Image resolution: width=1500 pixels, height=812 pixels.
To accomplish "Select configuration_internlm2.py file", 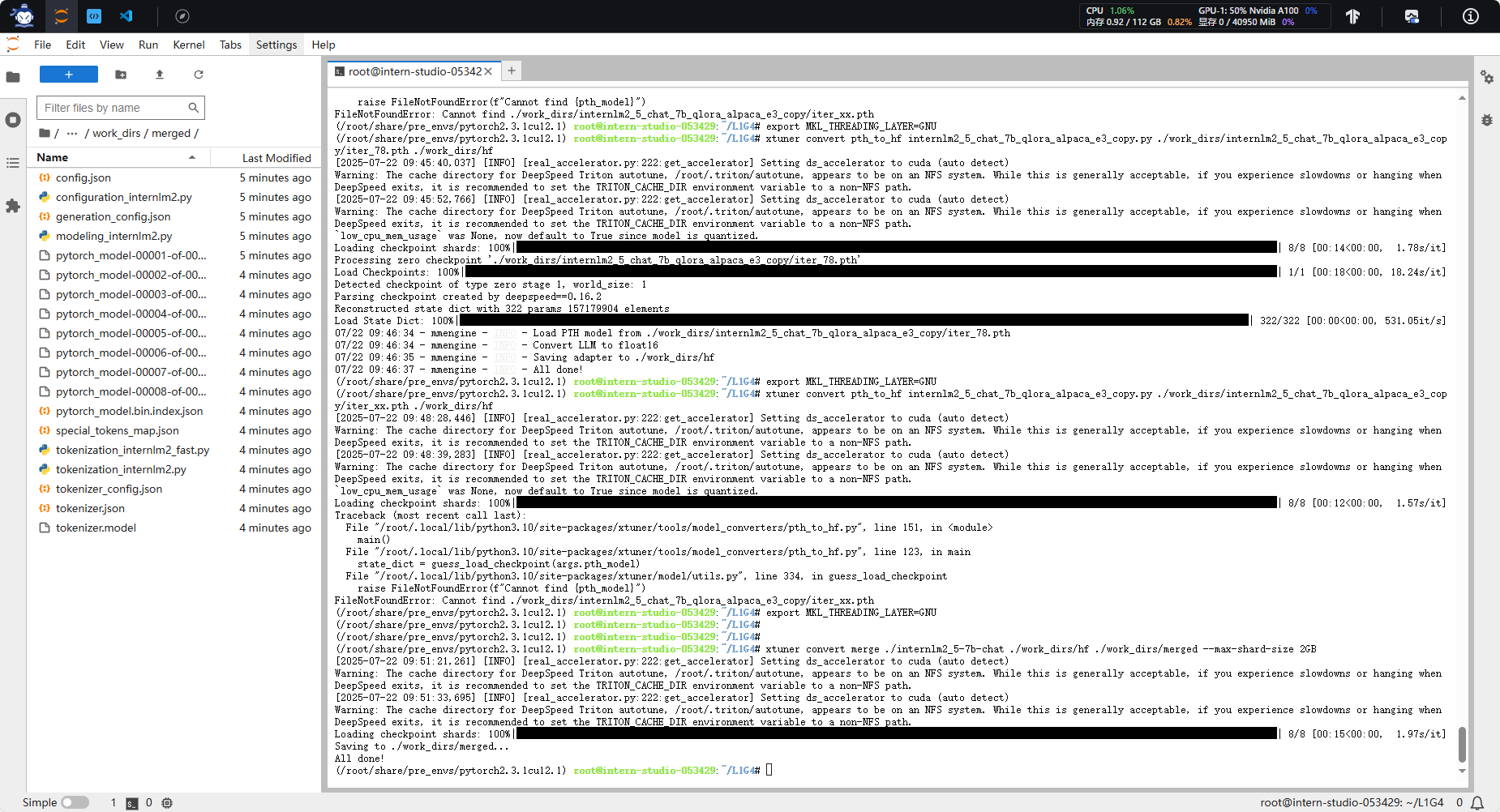I will pos(174,197).
